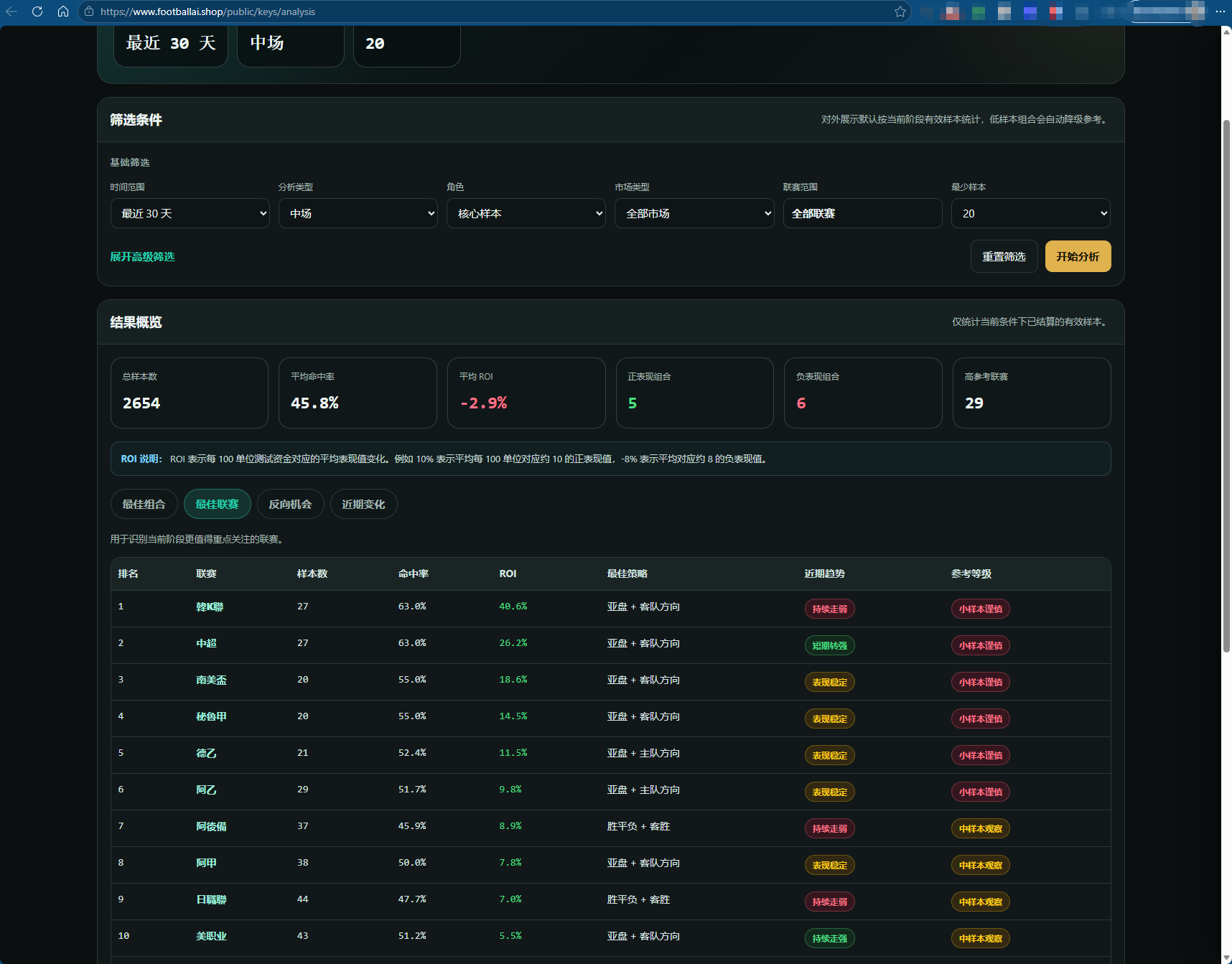Click the 全部联赛 league range field
Image resolution: width=1232 pixels, height=964 pixels.
point(862,213)
